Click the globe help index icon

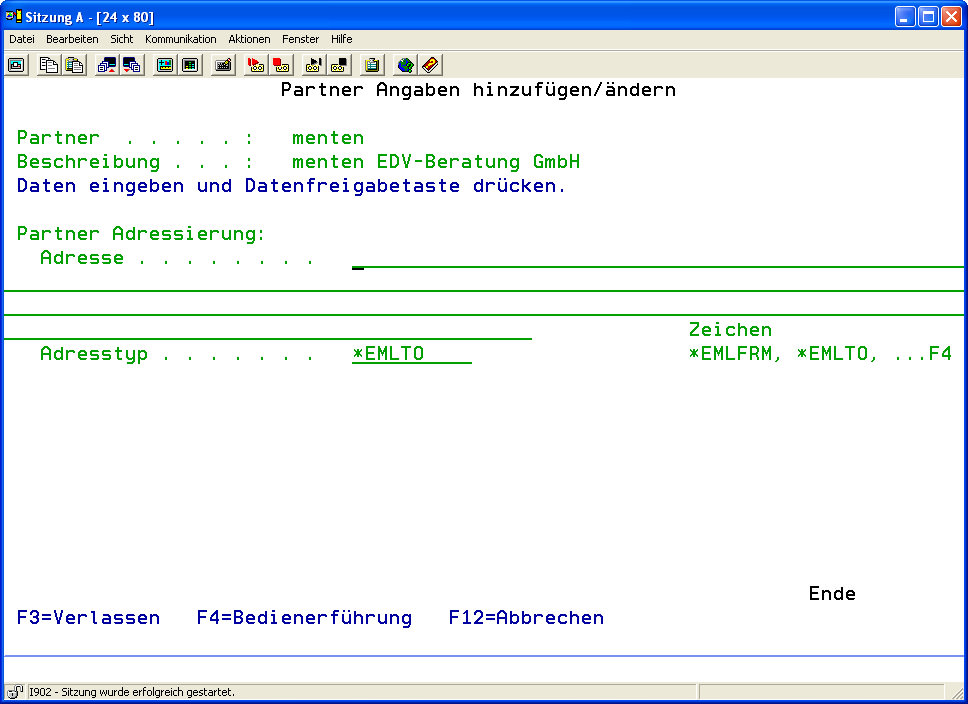[x=405, y=65]
